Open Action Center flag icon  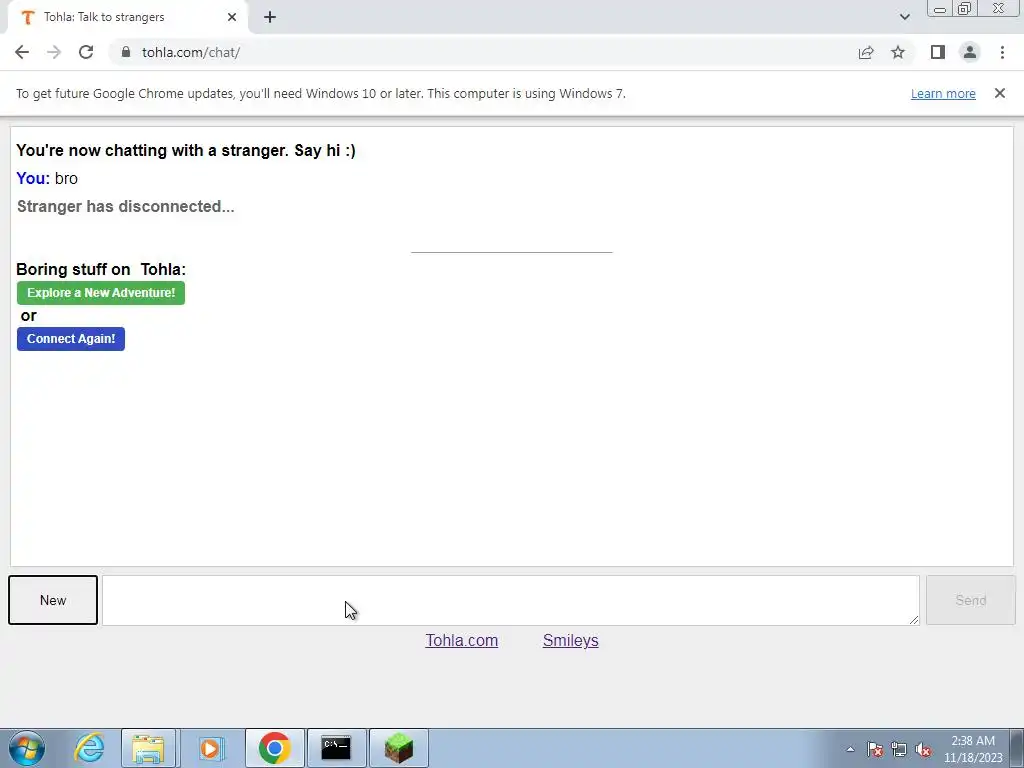point(875,749)
